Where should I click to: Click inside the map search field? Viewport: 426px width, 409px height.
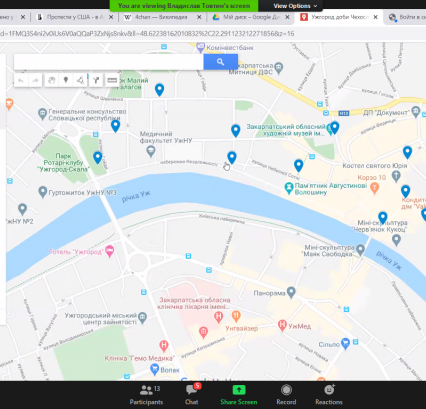click(109, 62)
